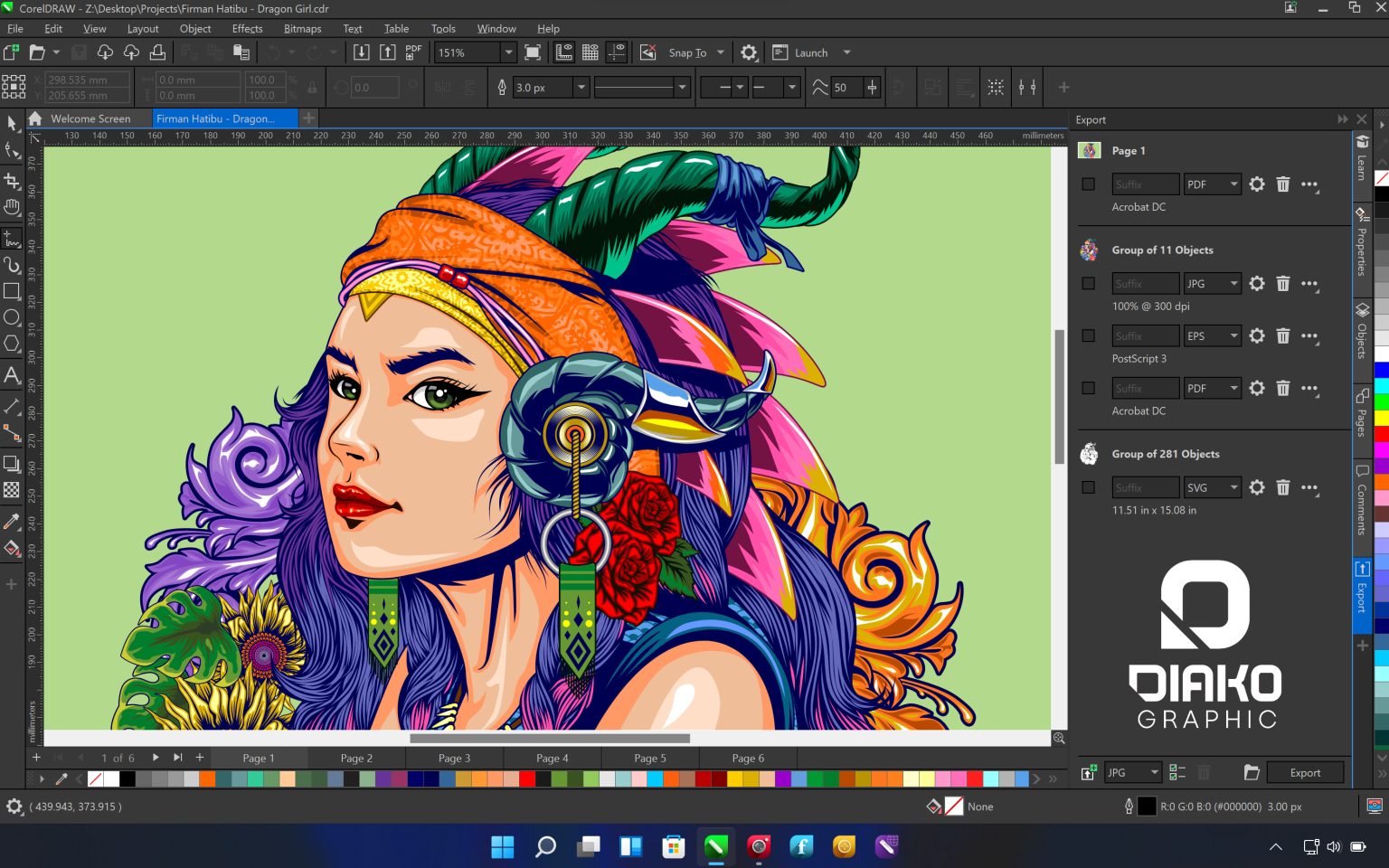Viewport: 1389px width, 868px height.
Task: Check the EPS export checkbox
Action: pyautogui.click(x=1089, y=336)
